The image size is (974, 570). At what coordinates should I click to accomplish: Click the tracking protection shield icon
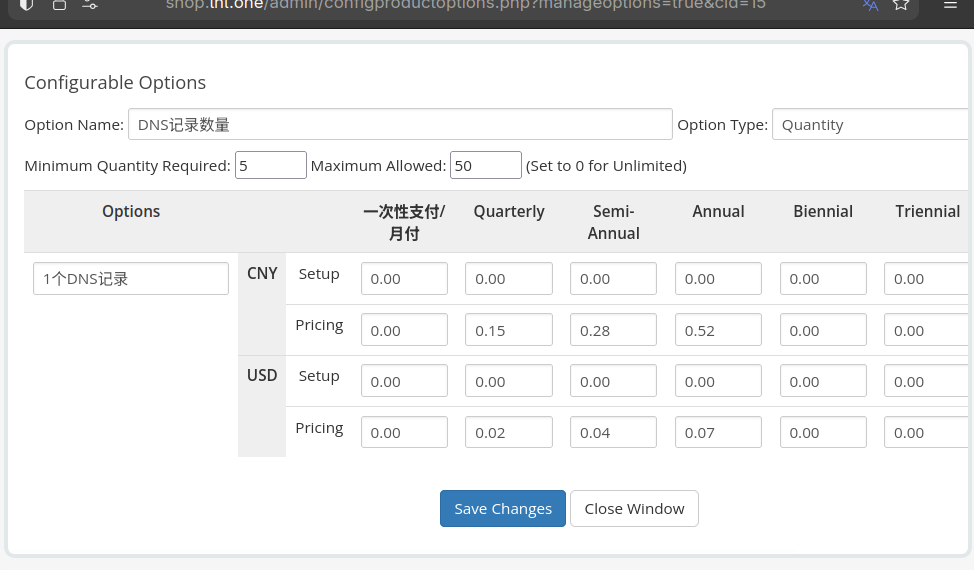click(x=26, y=5)
